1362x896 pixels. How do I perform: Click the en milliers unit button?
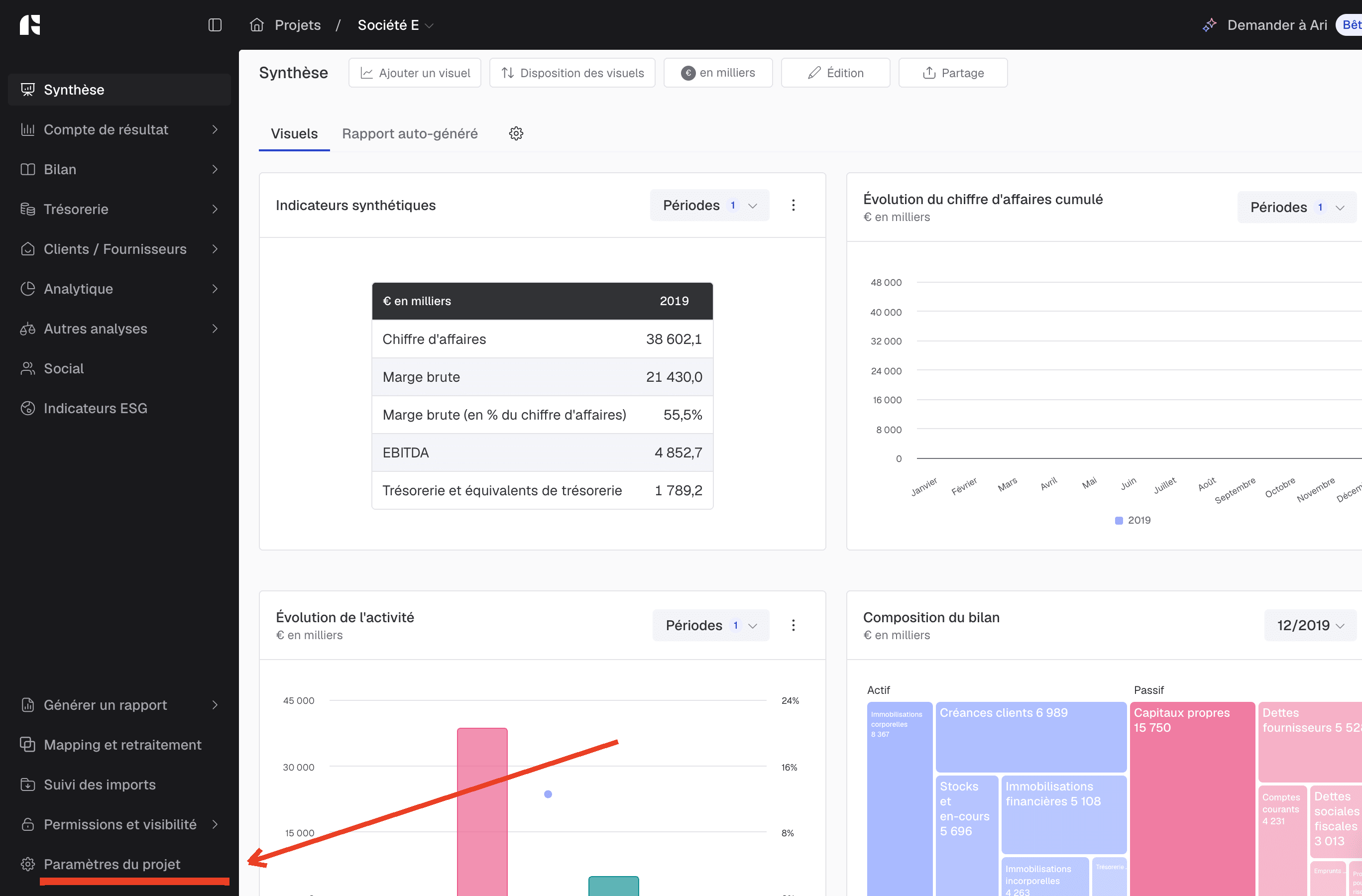coord(718,73)
